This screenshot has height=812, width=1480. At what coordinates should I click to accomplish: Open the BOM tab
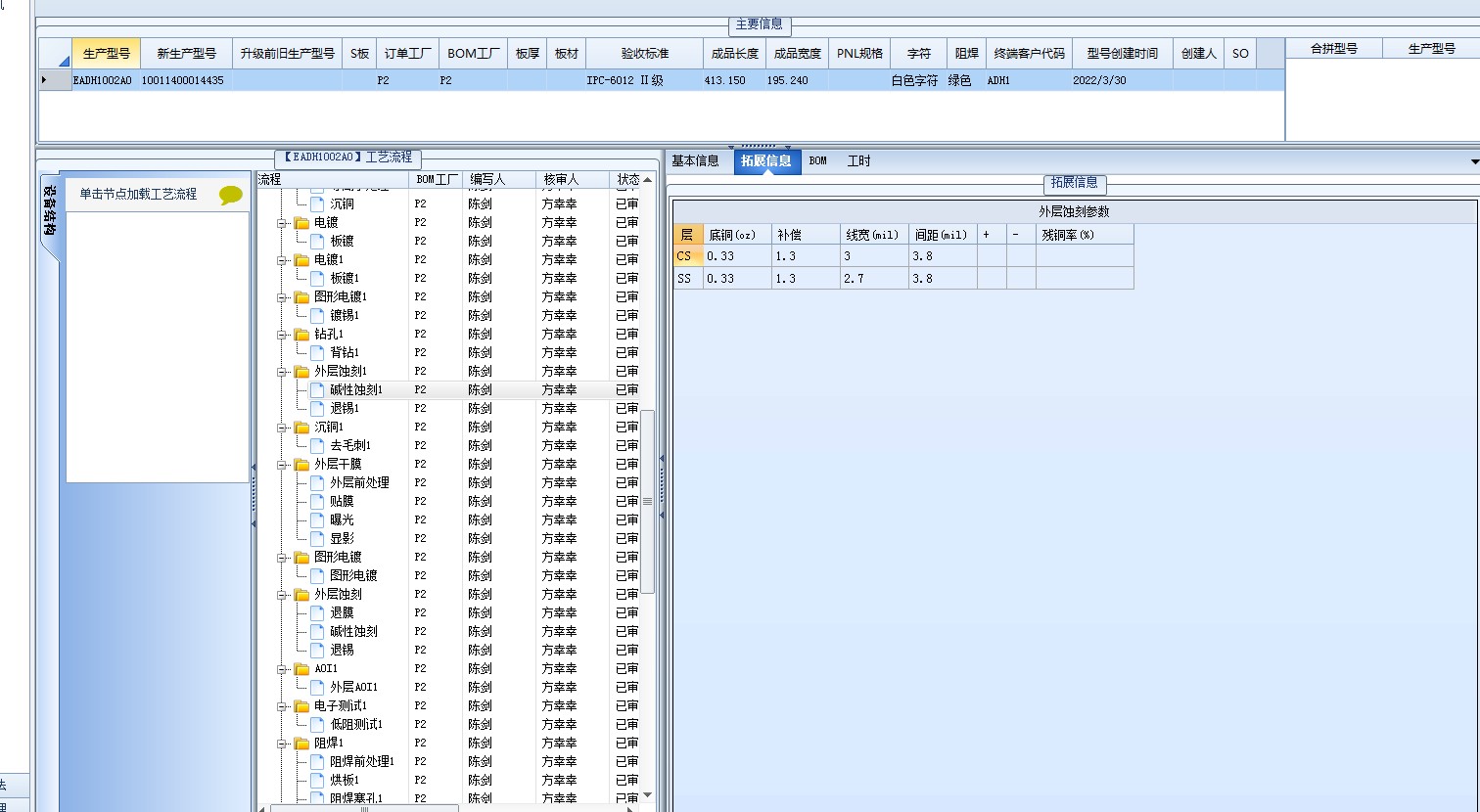click(818, 161)
